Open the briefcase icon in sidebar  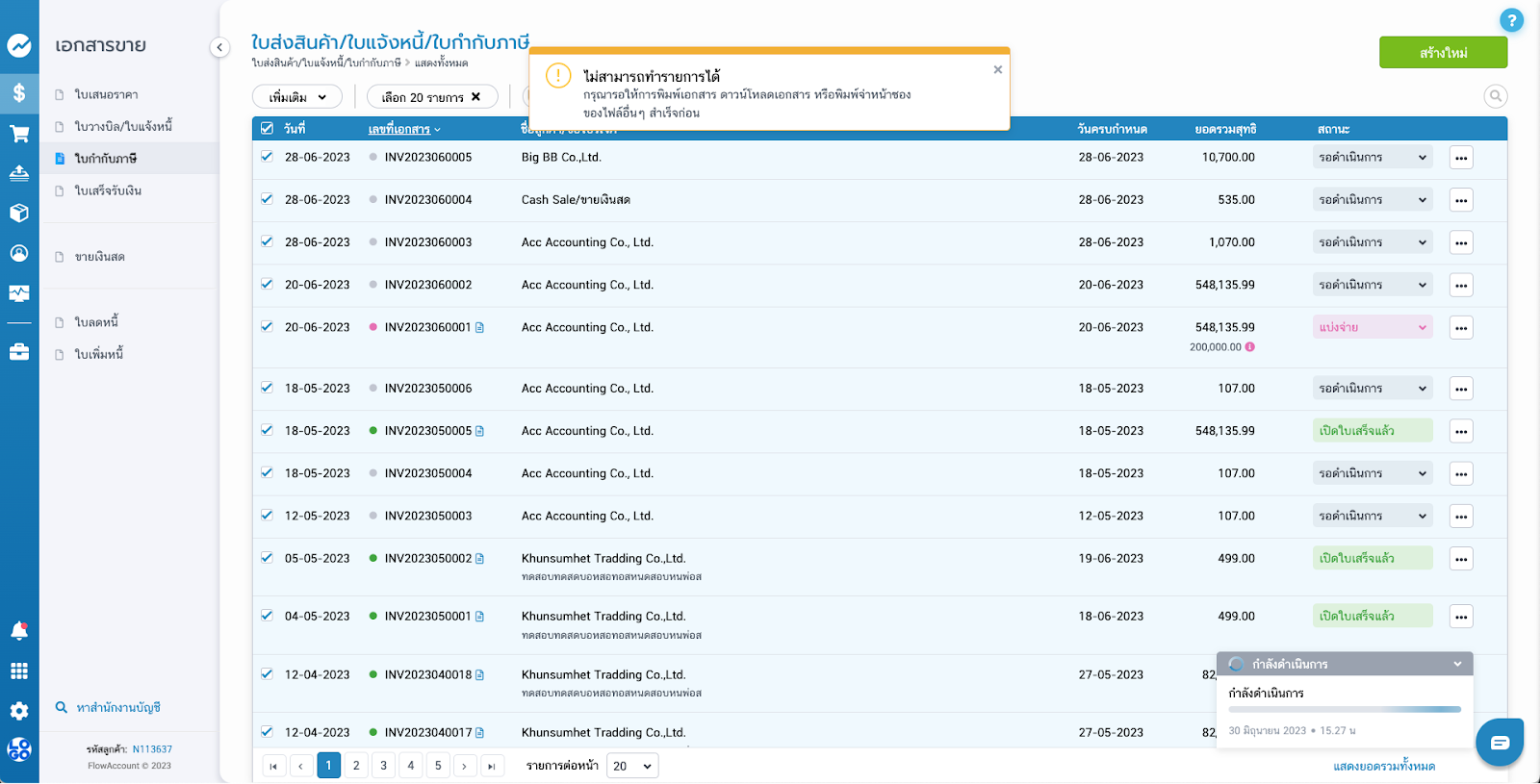pos(19,352)
